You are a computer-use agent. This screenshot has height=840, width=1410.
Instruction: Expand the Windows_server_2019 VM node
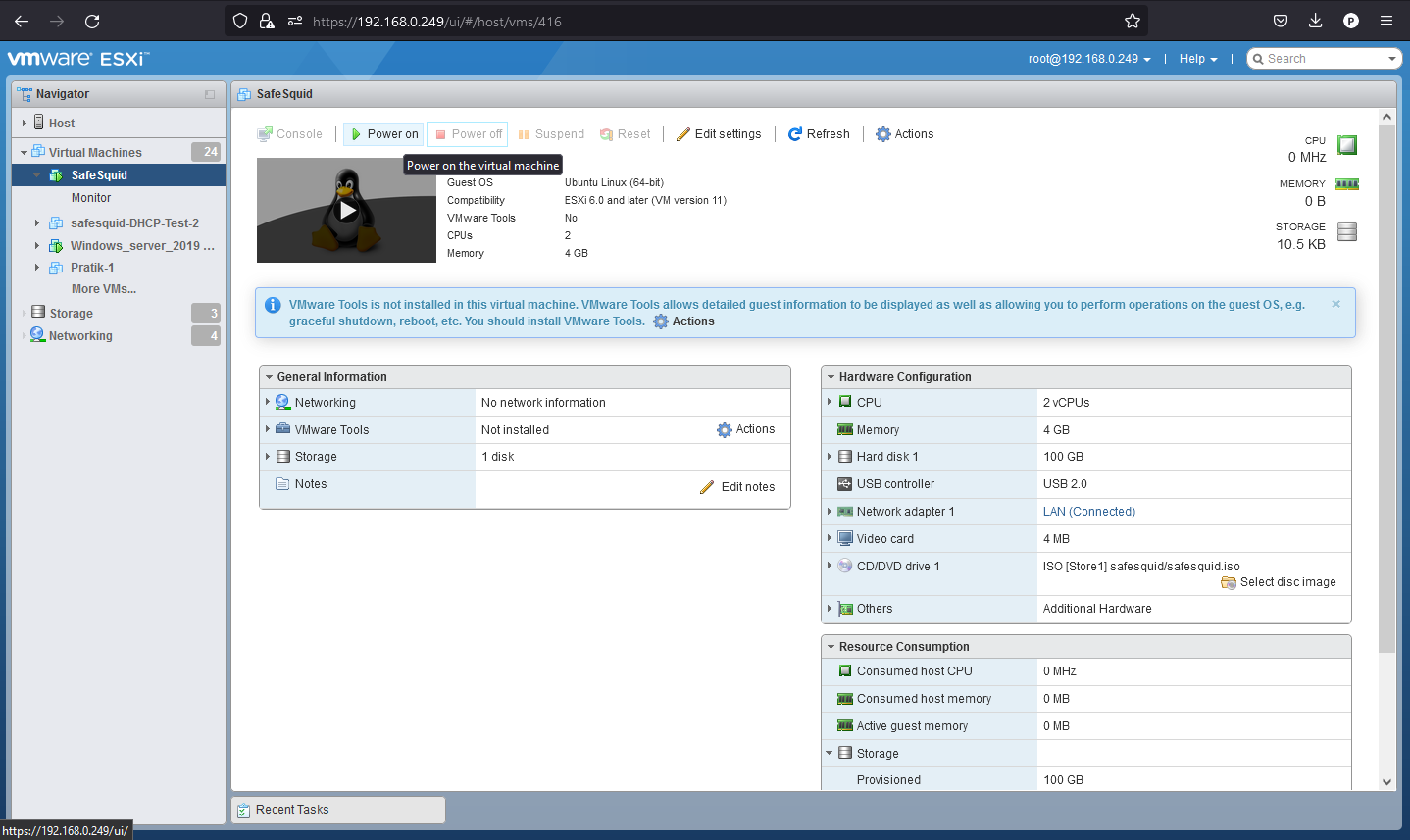pos(37,245)
